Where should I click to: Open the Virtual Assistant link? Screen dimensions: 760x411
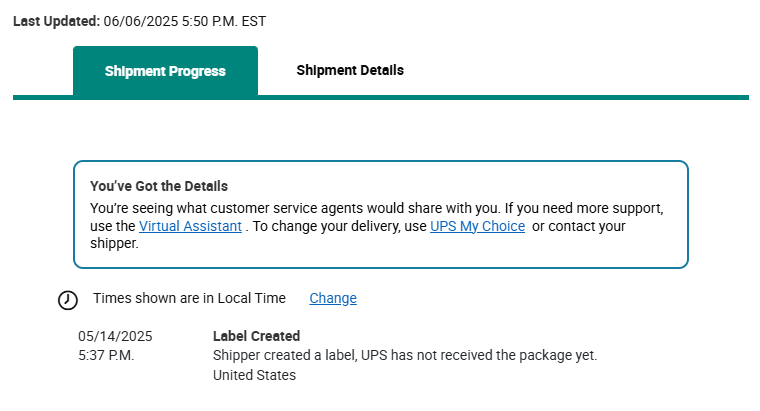pyautogui.click(x=190, y=227)
